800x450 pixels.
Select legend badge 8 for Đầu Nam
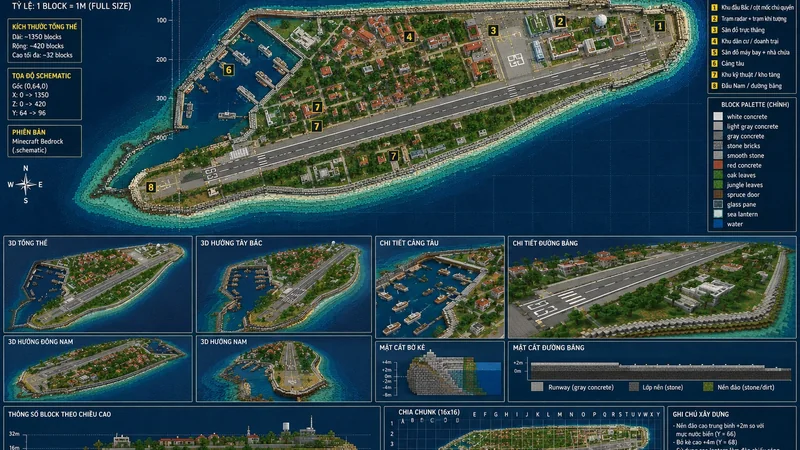coord(714,86)
